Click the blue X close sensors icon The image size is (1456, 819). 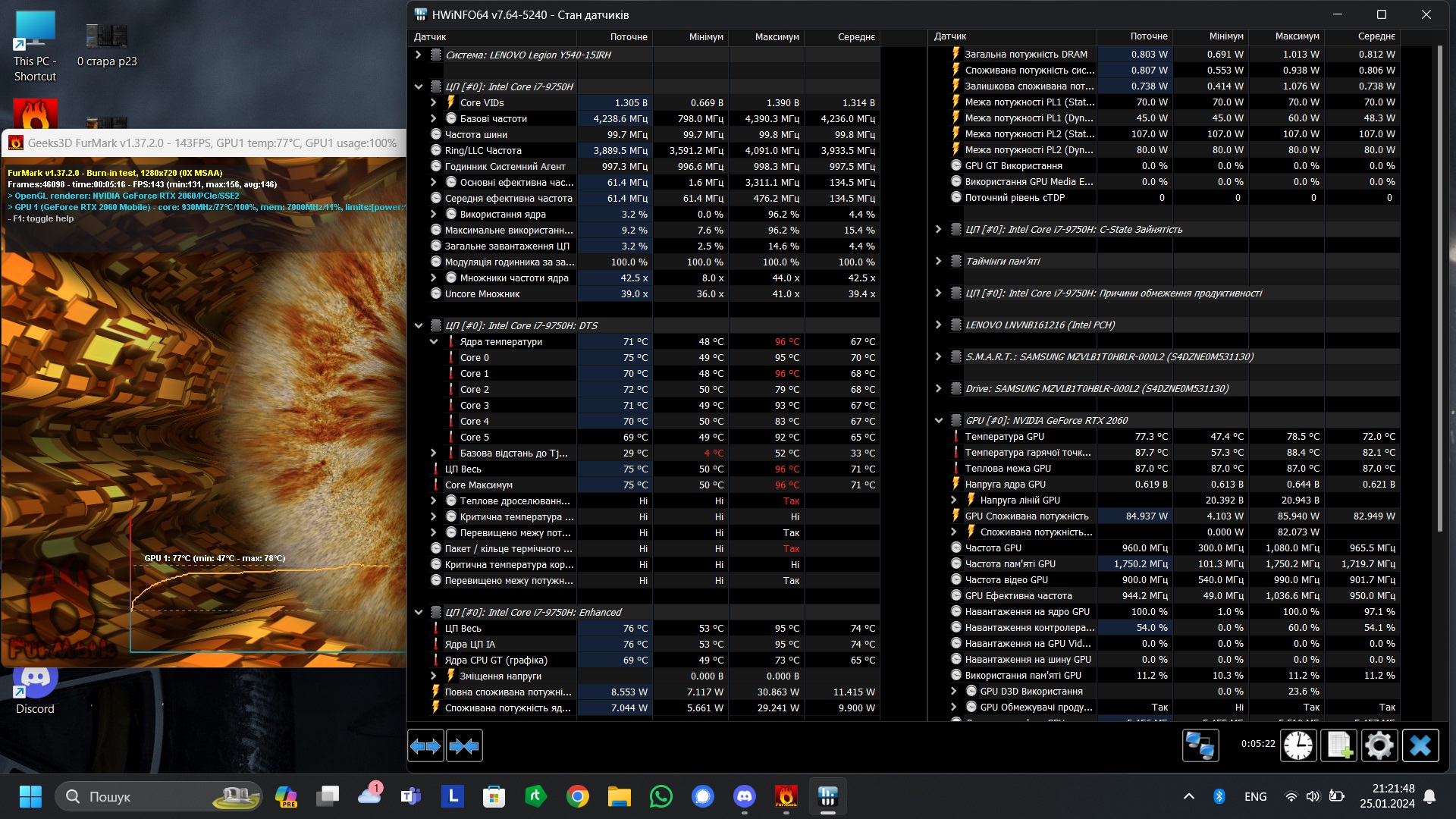point(1420,745)
